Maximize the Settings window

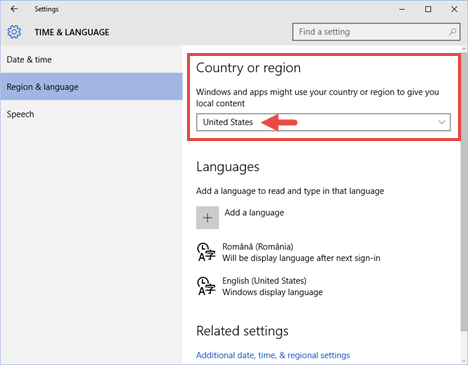(428, 9)
